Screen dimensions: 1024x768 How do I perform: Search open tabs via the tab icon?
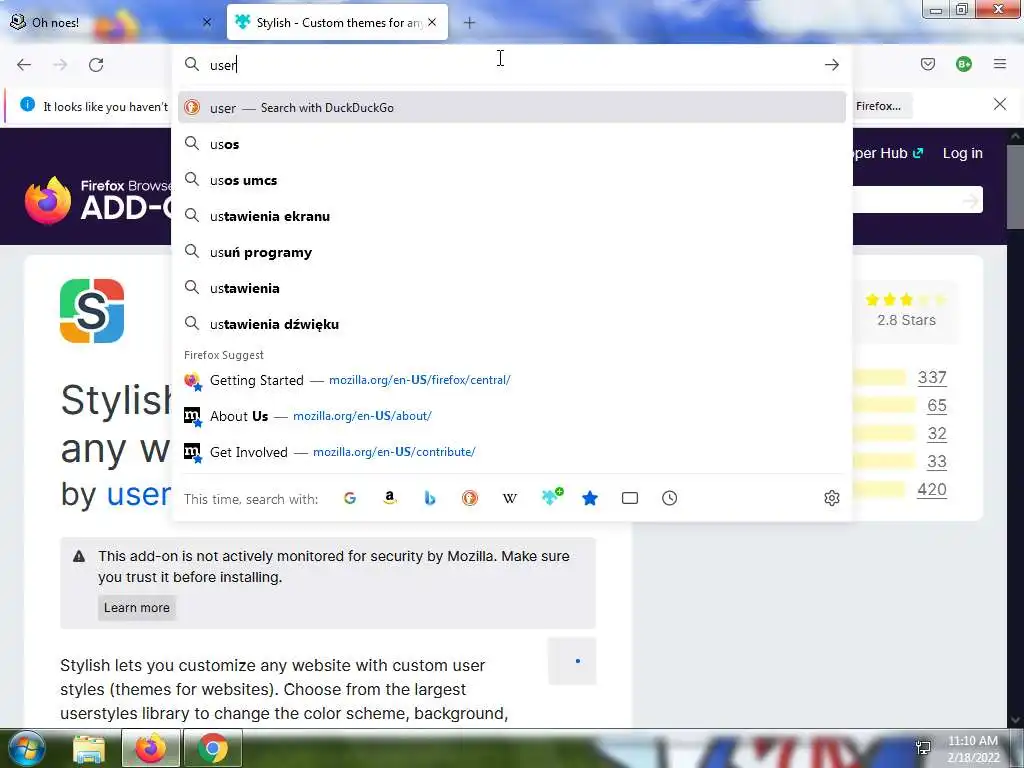(630, 498)
